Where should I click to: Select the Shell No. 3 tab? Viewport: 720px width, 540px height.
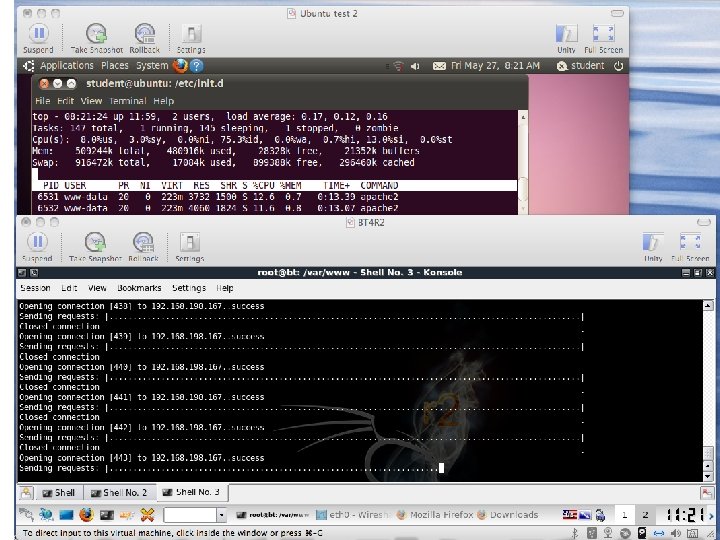click(192, 492)
